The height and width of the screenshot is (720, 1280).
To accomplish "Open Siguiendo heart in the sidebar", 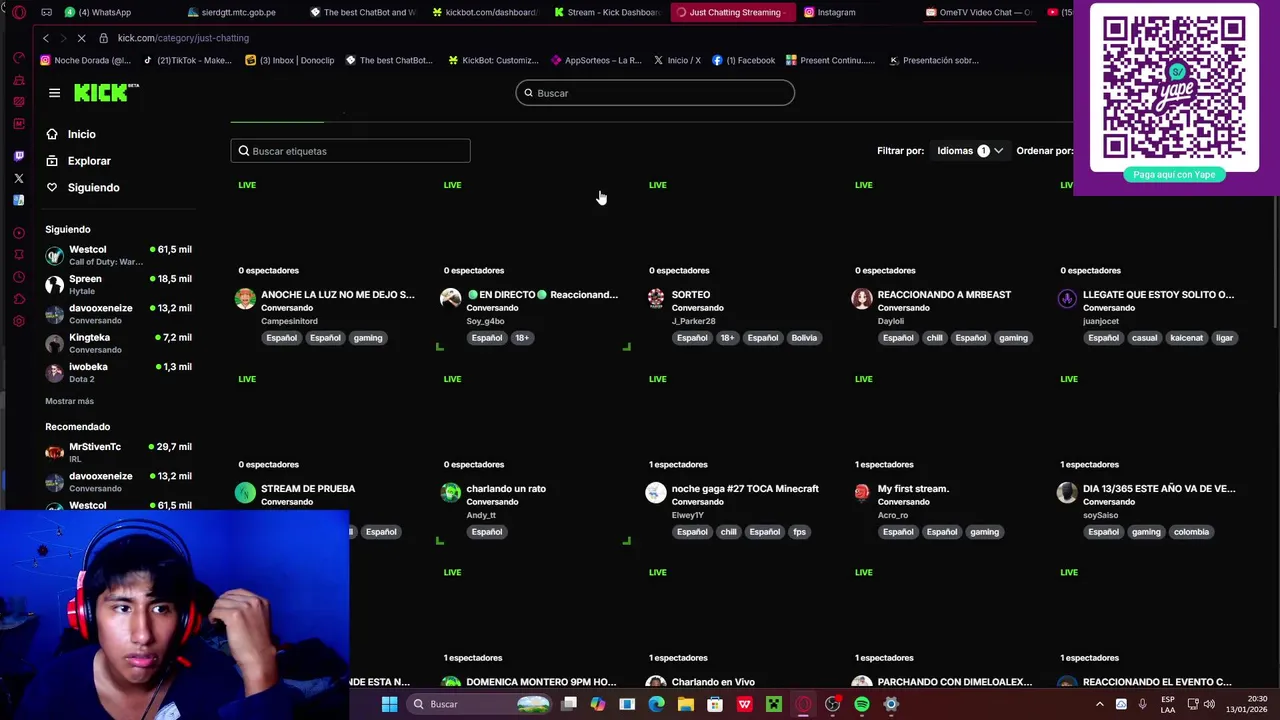I will pos(52,187).
